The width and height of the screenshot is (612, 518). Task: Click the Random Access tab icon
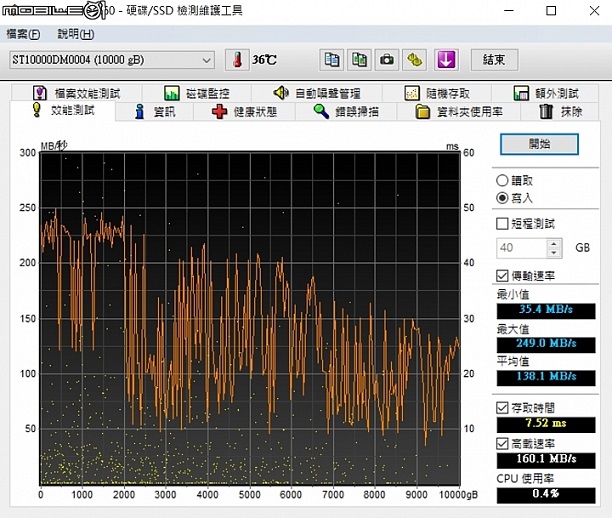tap(412, 93)
